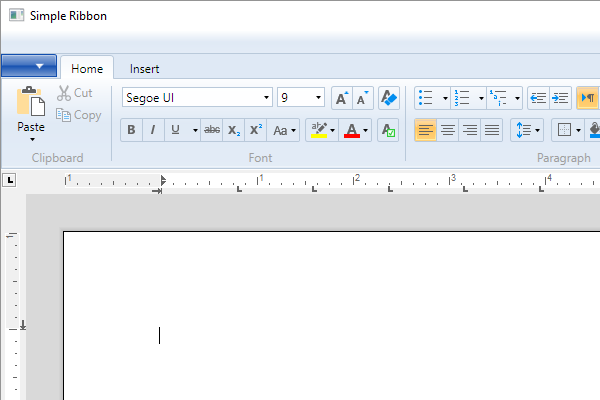Screen dimensions: 600x400
Task: Open the blue application menu button
Action: pyautogui.click(x=28, y=66)
